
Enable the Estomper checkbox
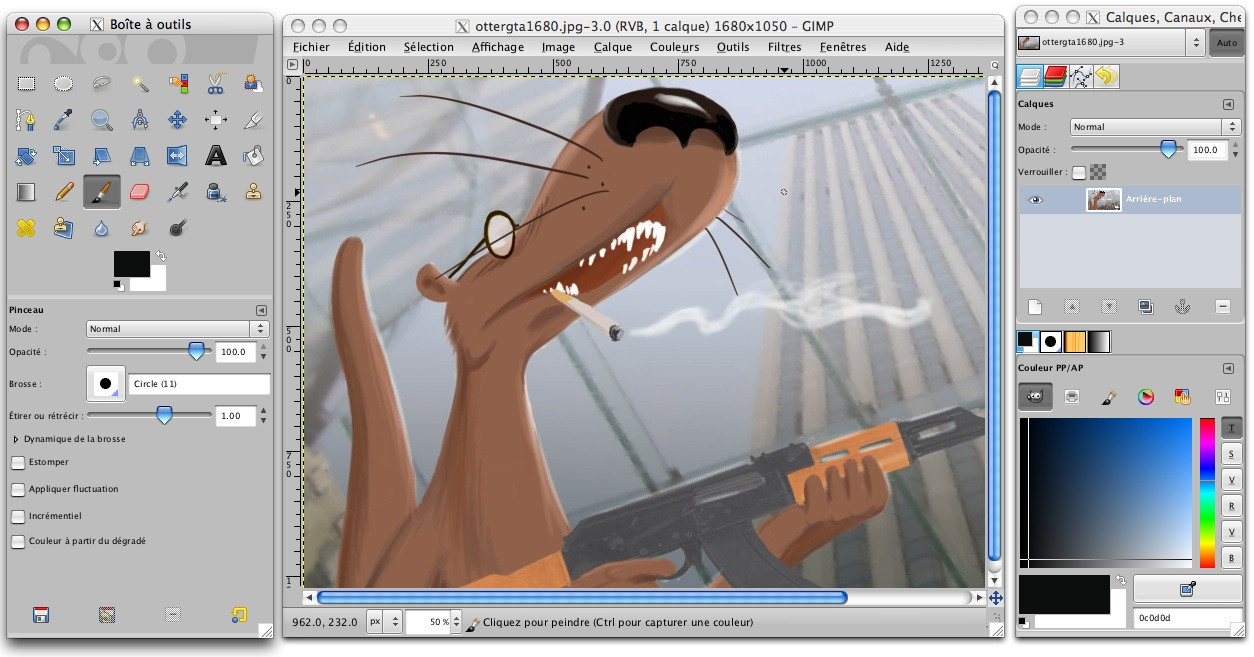(x=17, y=461)
